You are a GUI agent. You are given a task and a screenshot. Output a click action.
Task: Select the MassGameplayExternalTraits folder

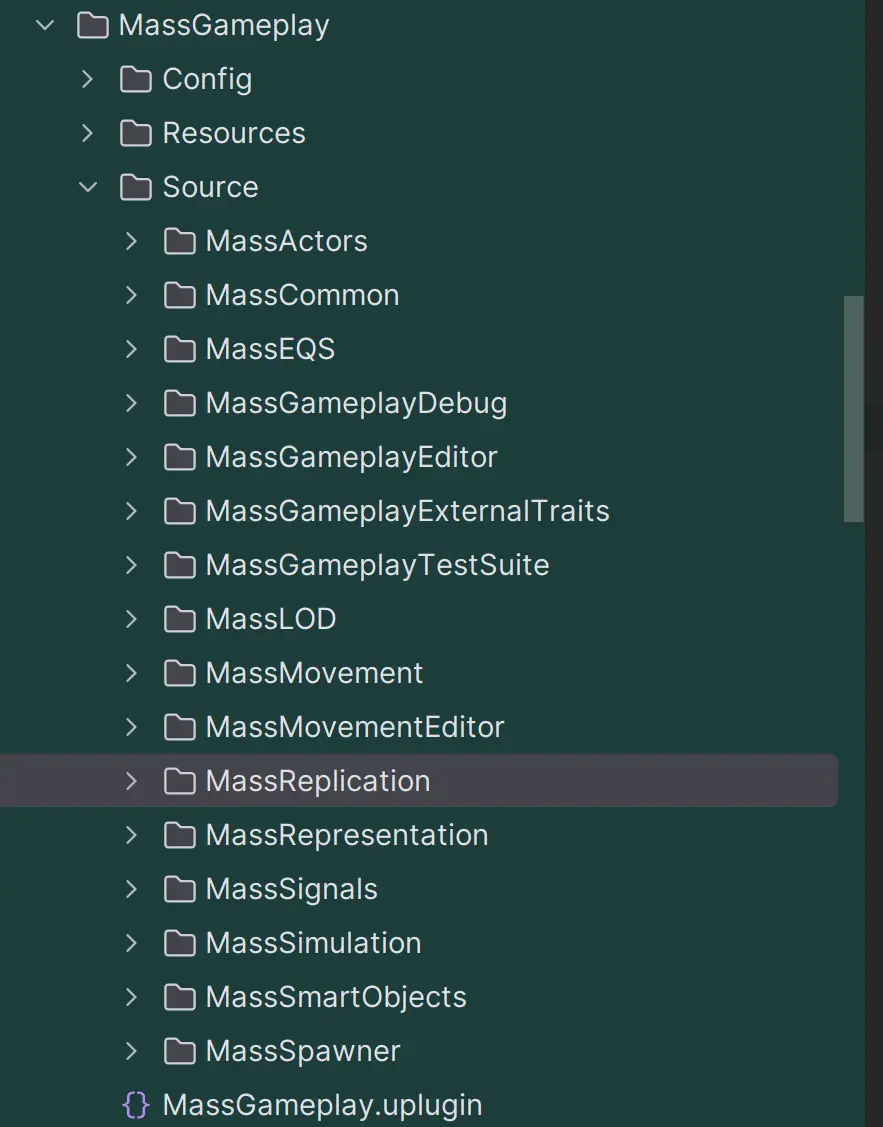click(407, 511)
